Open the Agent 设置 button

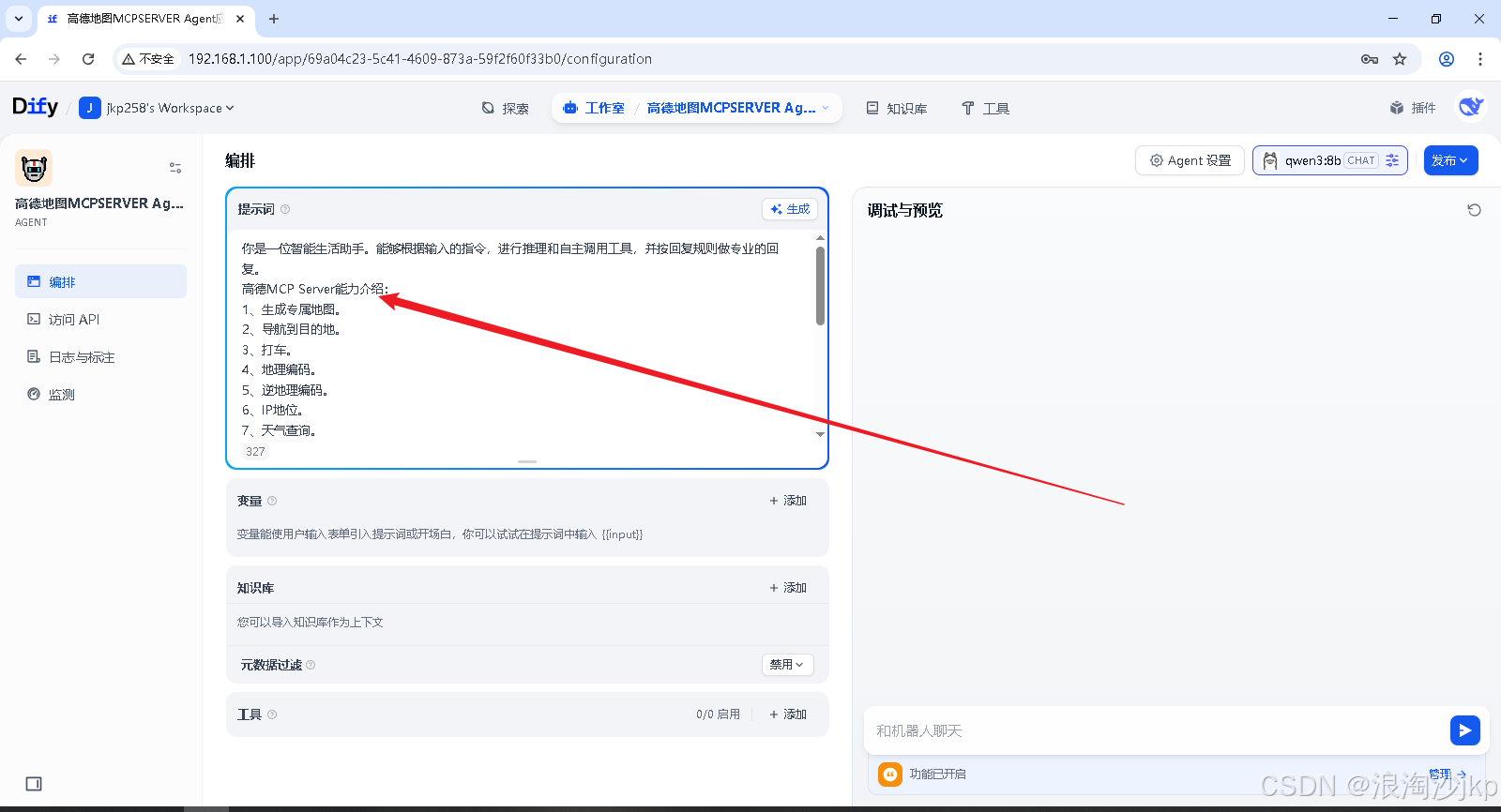[x=1190, y=160]
